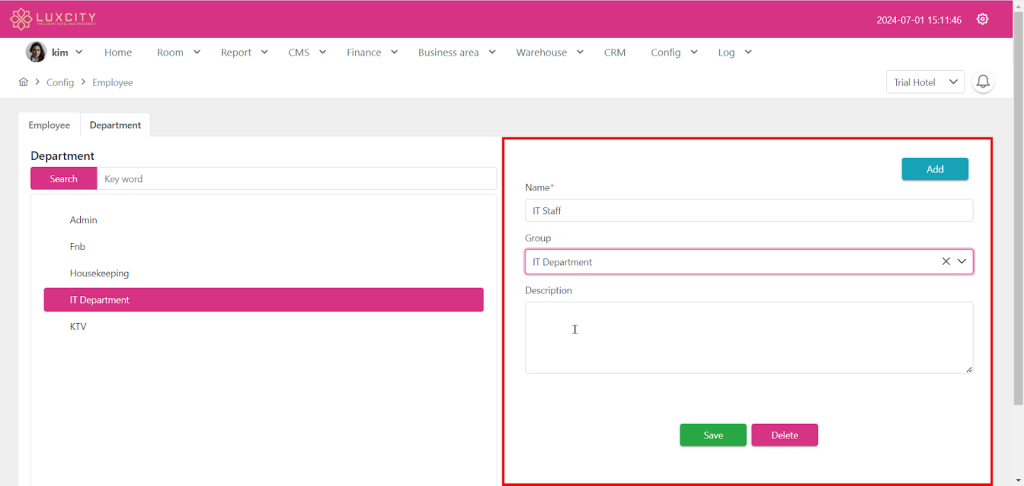Screen dimensions: 1024x486
Task: Switch to the Employee tab
Action: pos(49,125)
